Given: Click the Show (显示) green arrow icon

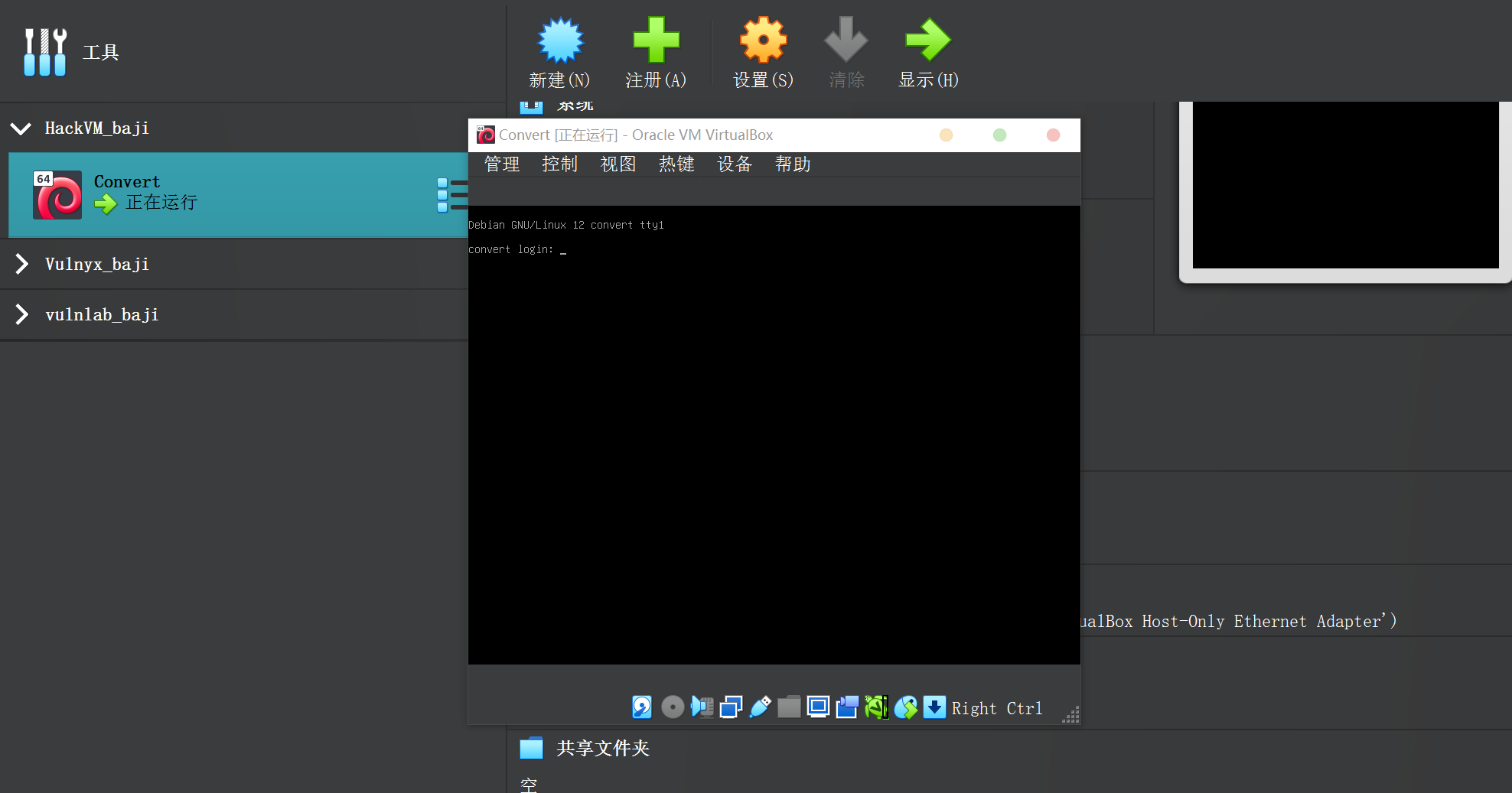Looking at the screenshot, I should pyautogui.click(x=927, y=40).
